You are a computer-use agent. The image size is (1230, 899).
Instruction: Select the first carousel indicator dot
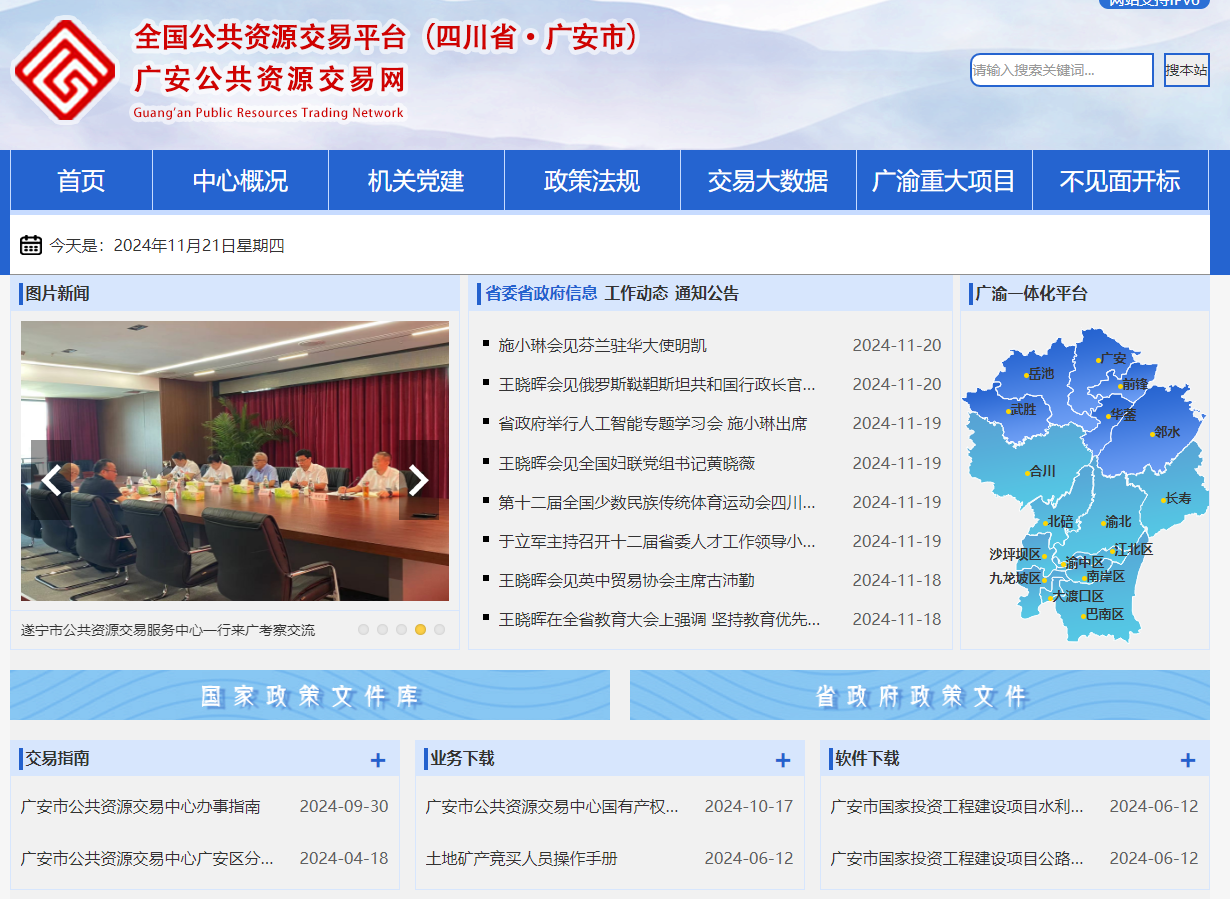pyautogui.click(x=363, y=630)
